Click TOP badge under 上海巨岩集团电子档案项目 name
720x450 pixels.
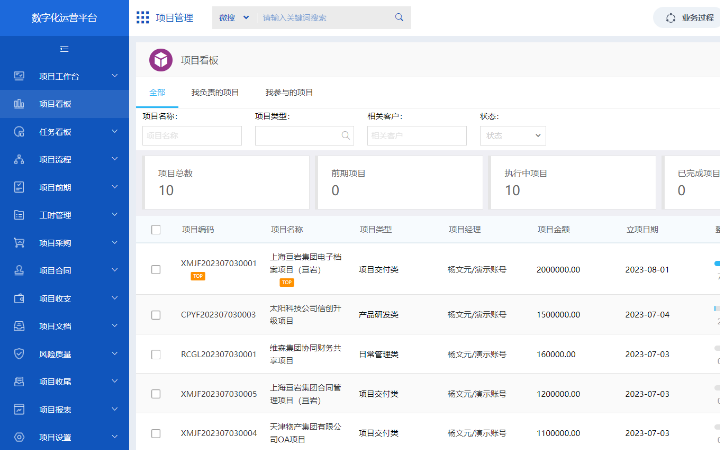pos(287,282)
